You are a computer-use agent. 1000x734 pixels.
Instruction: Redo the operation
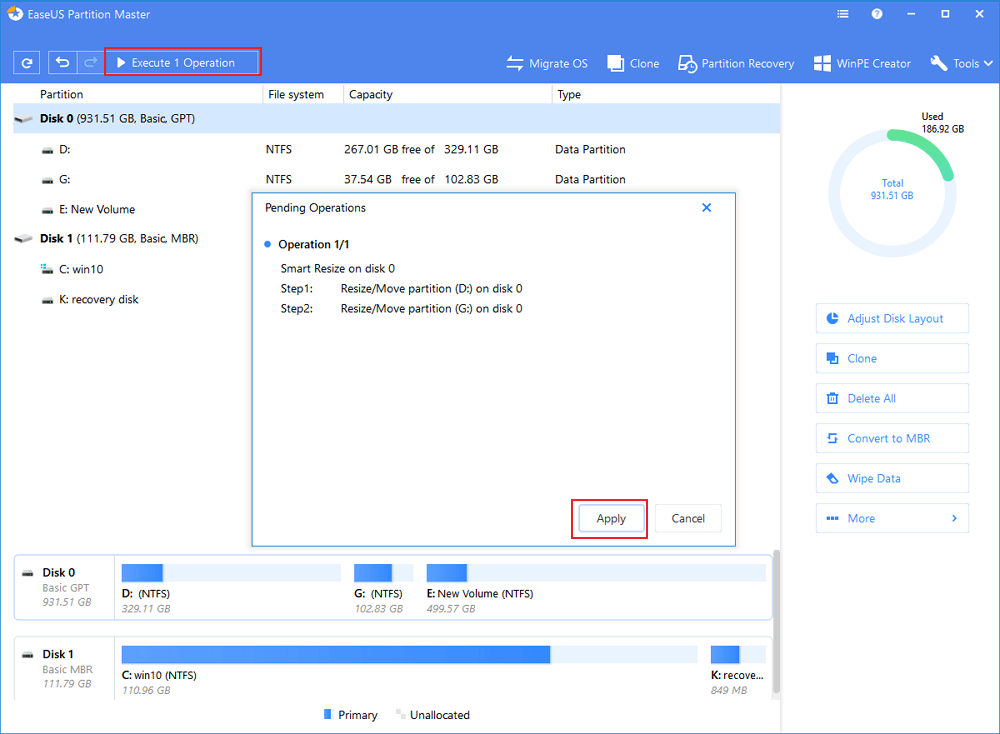[x=91, y=62]
